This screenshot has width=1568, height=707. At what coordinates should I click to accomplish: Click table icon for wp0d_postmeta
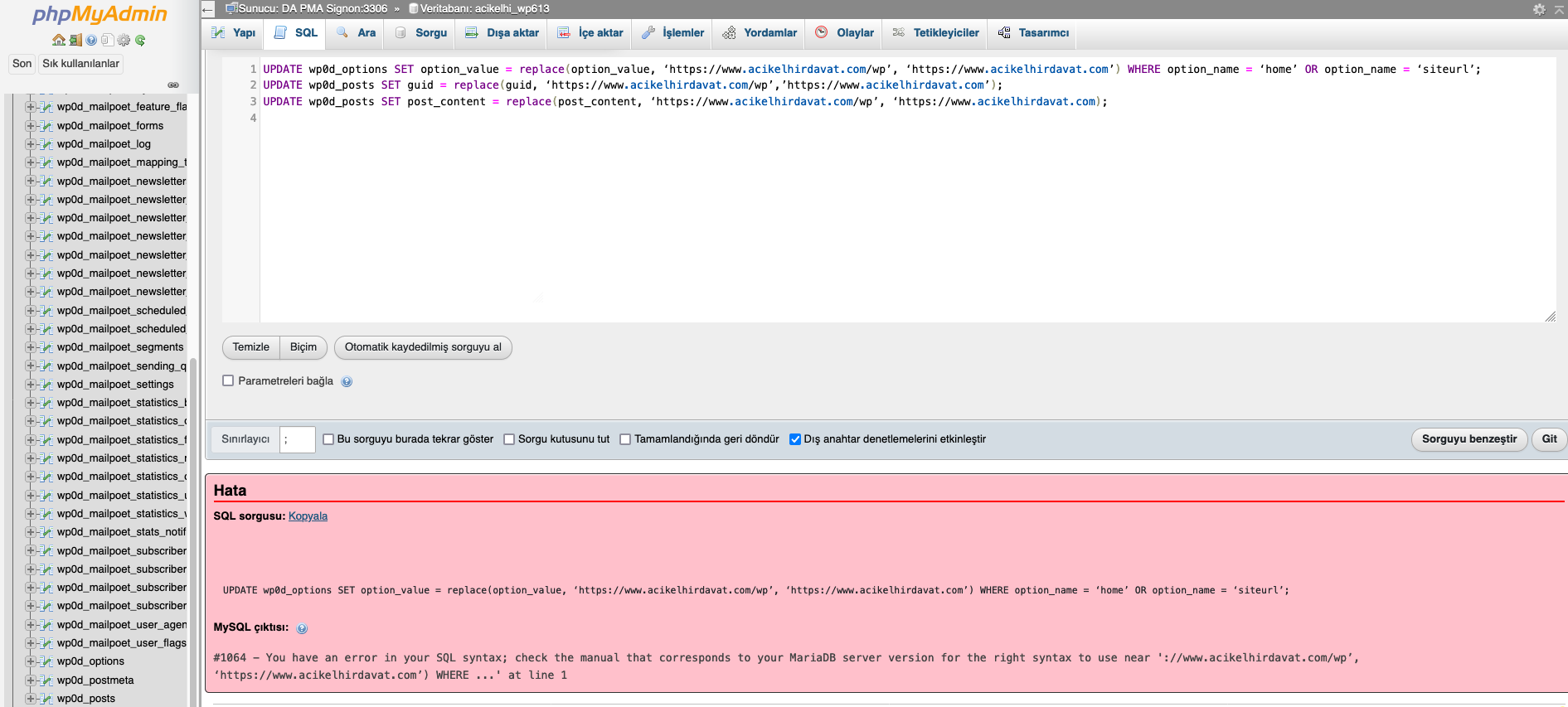click(x=46, y=680)
